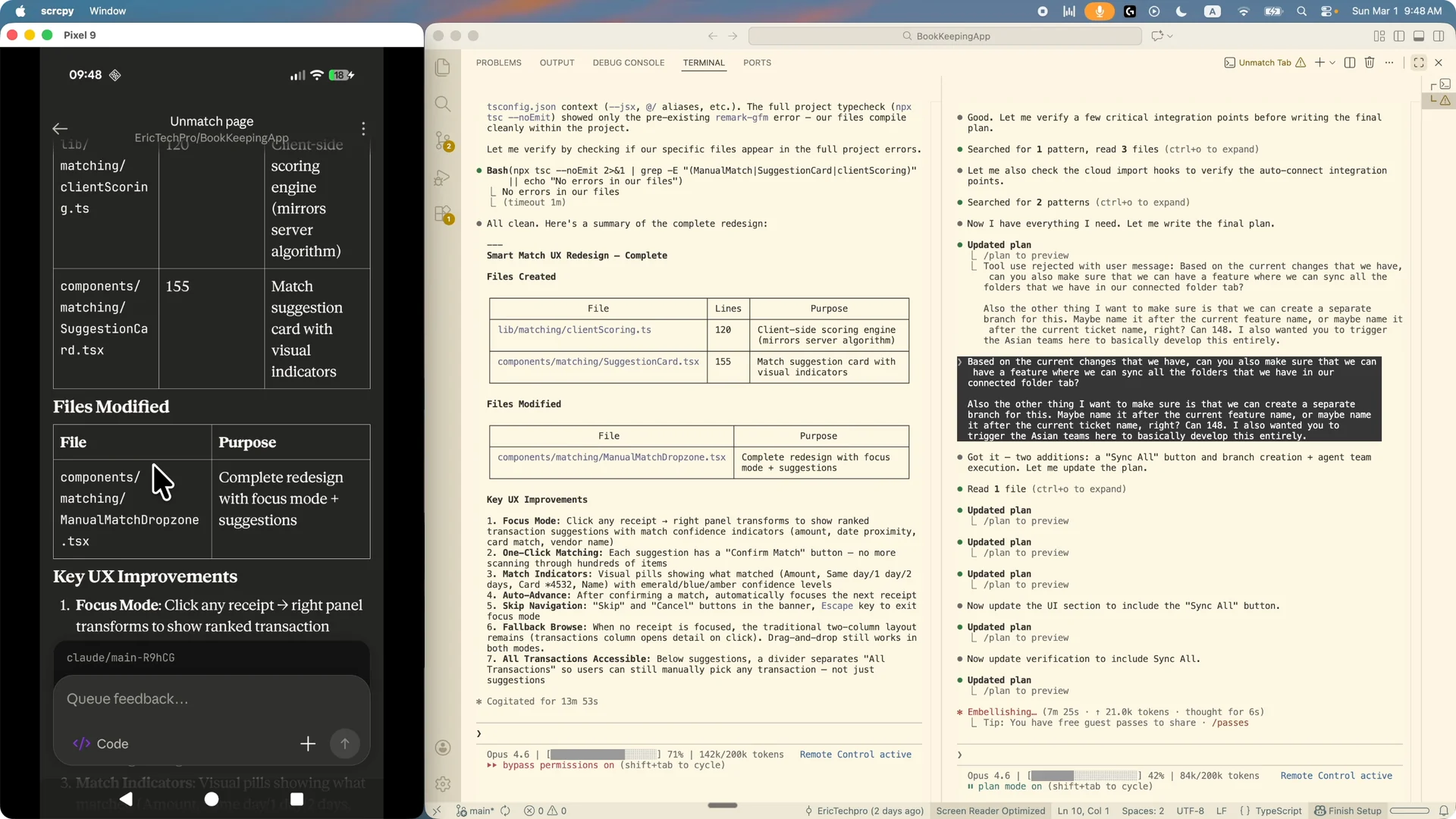Open the Code mode selector on phone

tap(100, 744)
